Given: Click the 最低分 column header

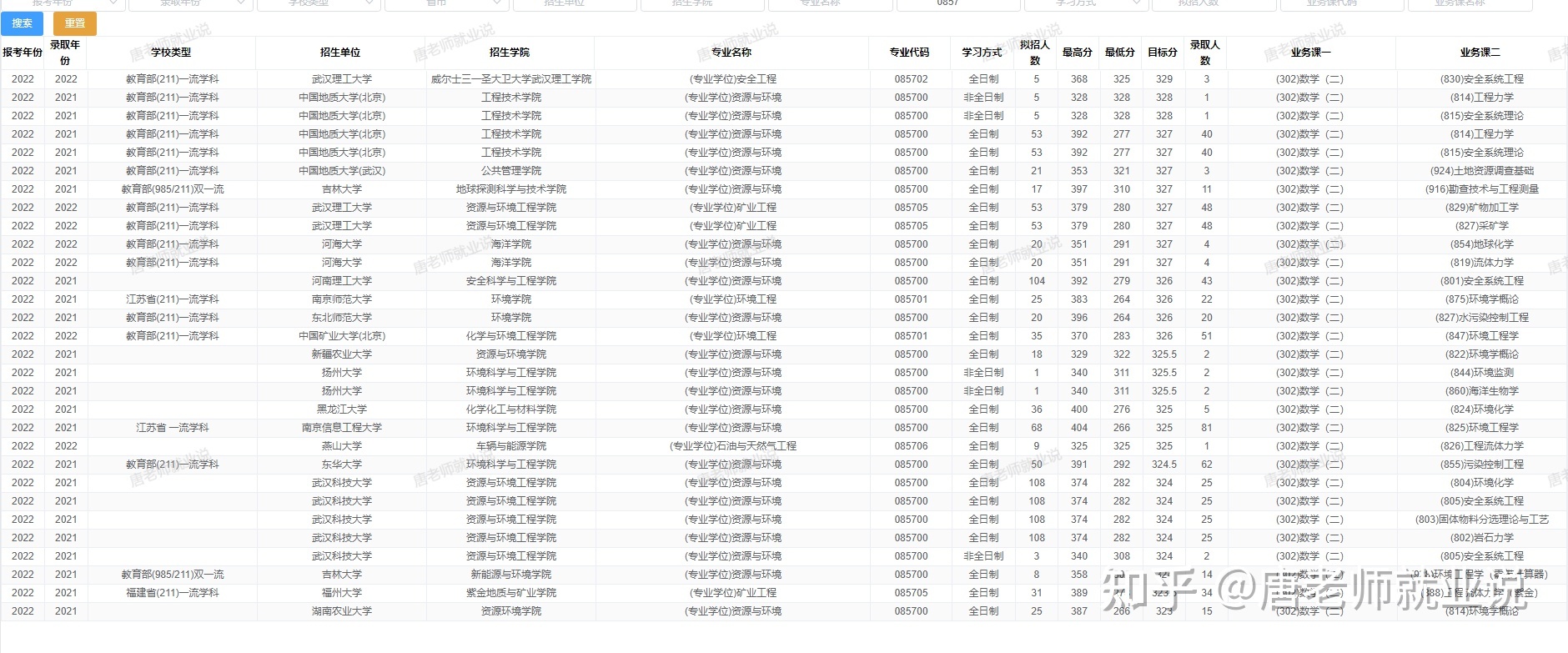Looking at the screenshot, I should (1120, 52).
